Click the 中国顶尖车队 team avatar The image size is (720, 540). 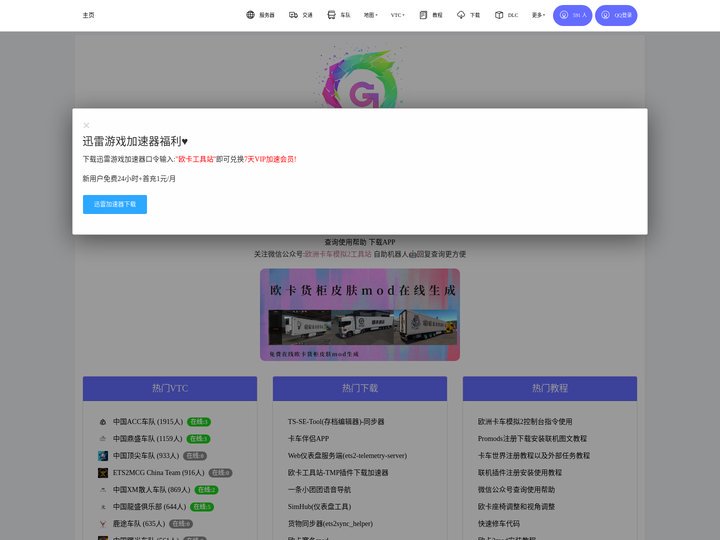[x=103, y=456]
